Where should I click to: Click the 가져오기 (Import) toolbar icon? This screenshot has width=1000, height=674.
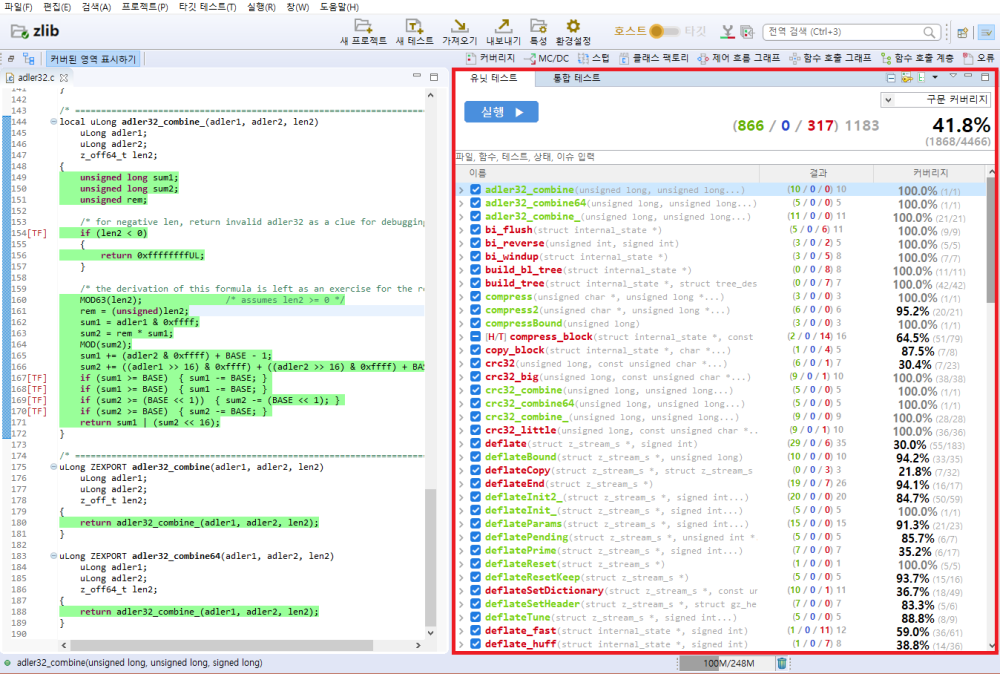pyautogui.click(x=459, y=26)
